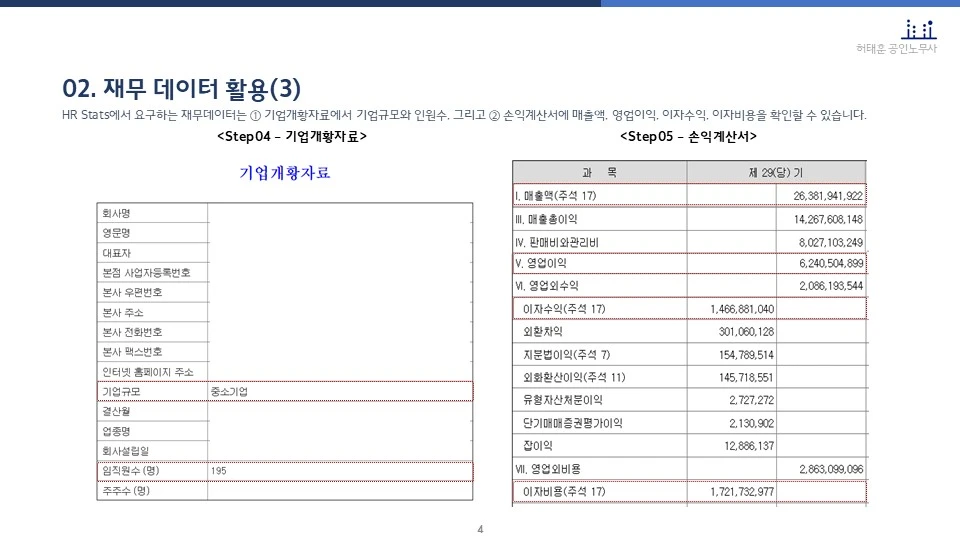The width and height of the screenshot is (960, 540).
Task: Select the '외환차익' row label
Action: pyautogui.click(x=542, y=332)
